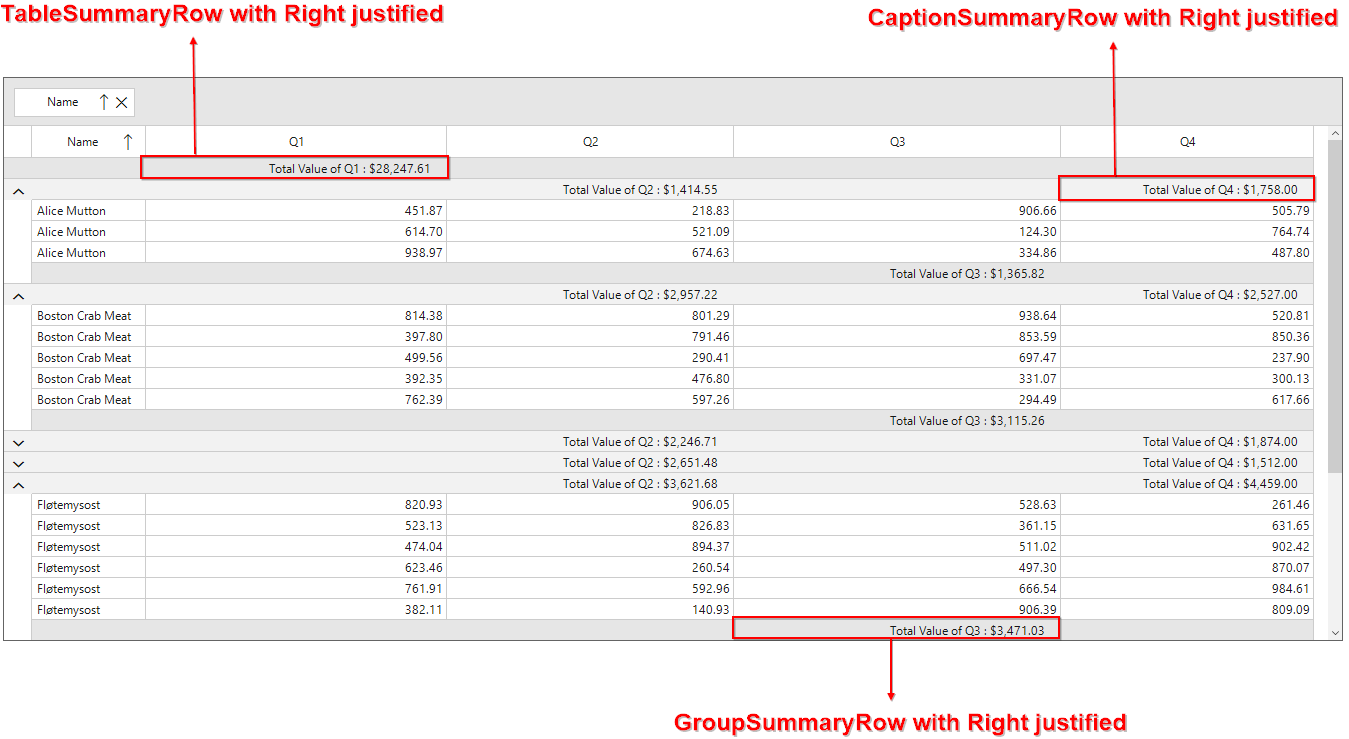1349x739 pixels.
Task: Select the cell with value 218.83
Action: 590,211
